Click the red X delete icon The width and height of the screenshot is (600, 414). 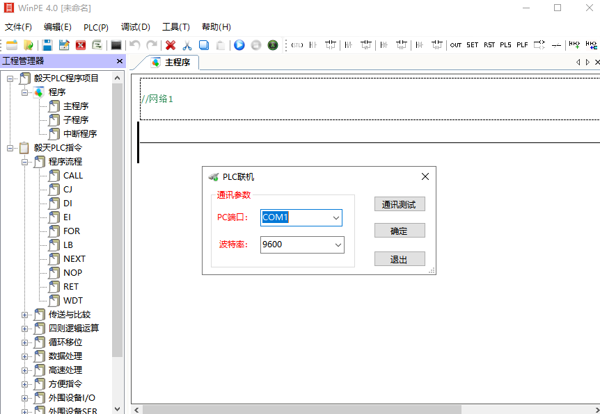(170, 45)
